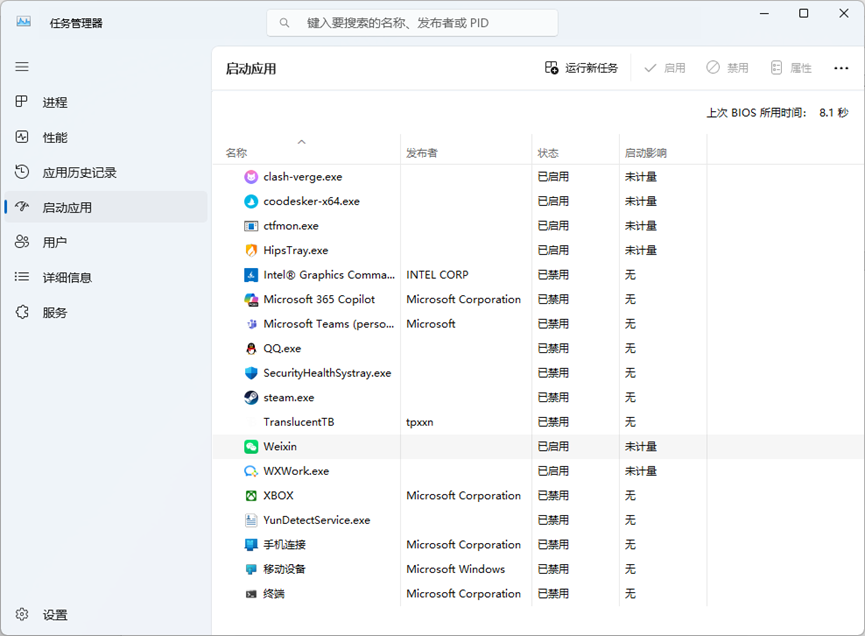Click publisher INTEL CORP cell

(437, 275)
